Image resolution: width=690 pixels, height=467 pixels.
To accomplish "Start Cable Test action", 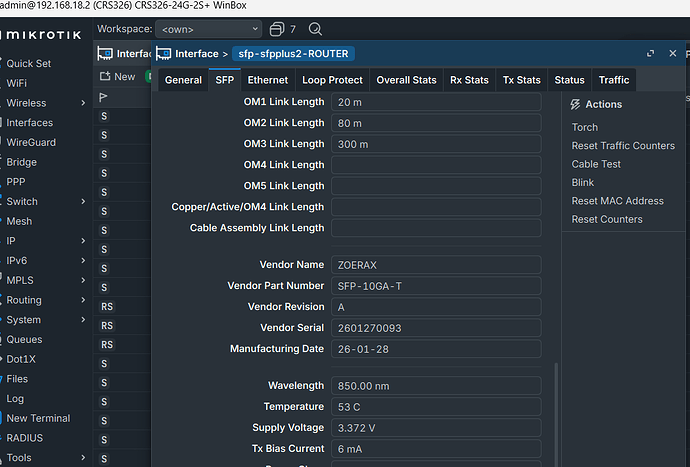I will (596, 164).
